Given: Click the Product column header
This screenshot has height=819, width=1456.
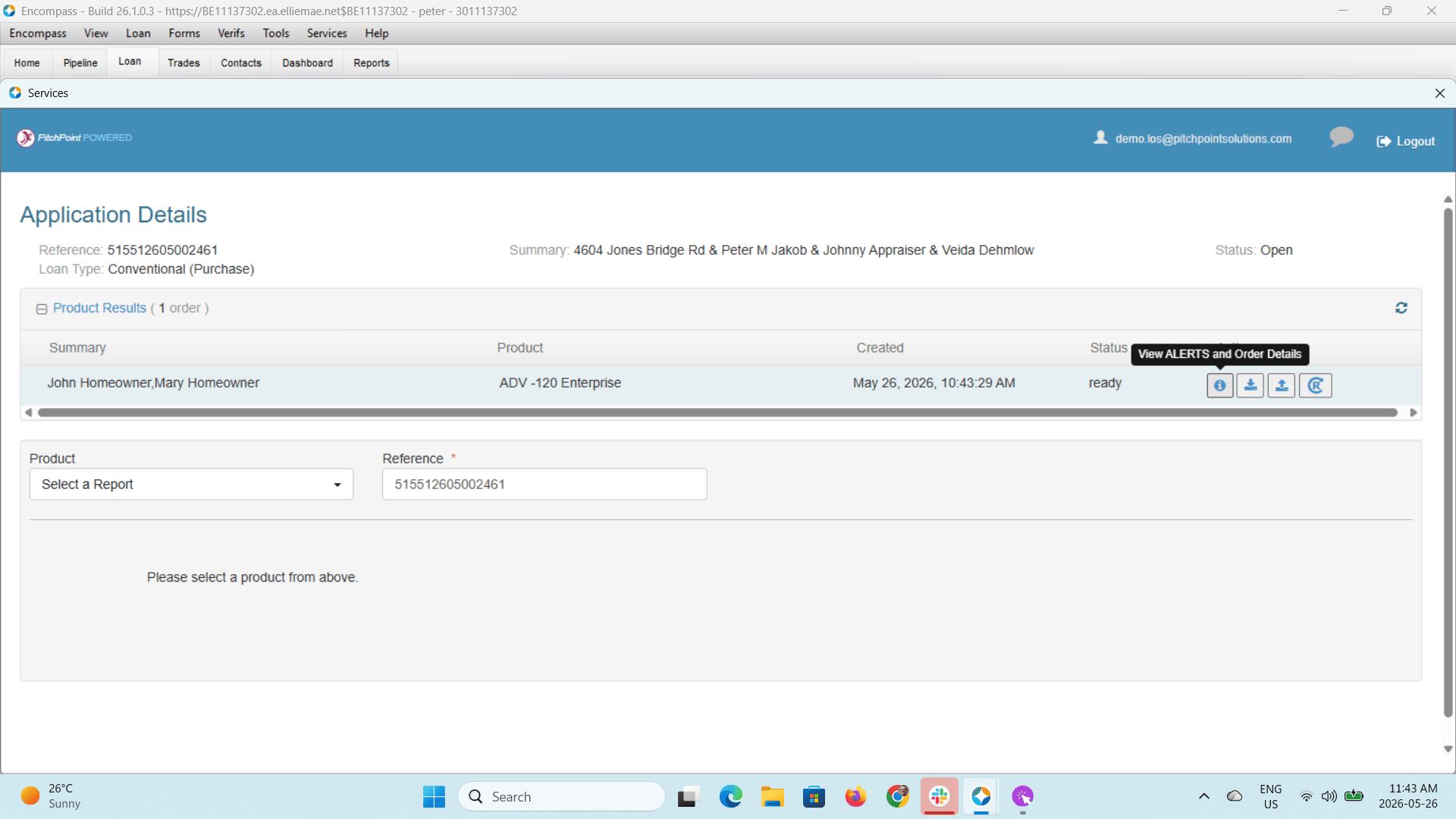Looking at the screenshot, I should [x=519, y=347].
